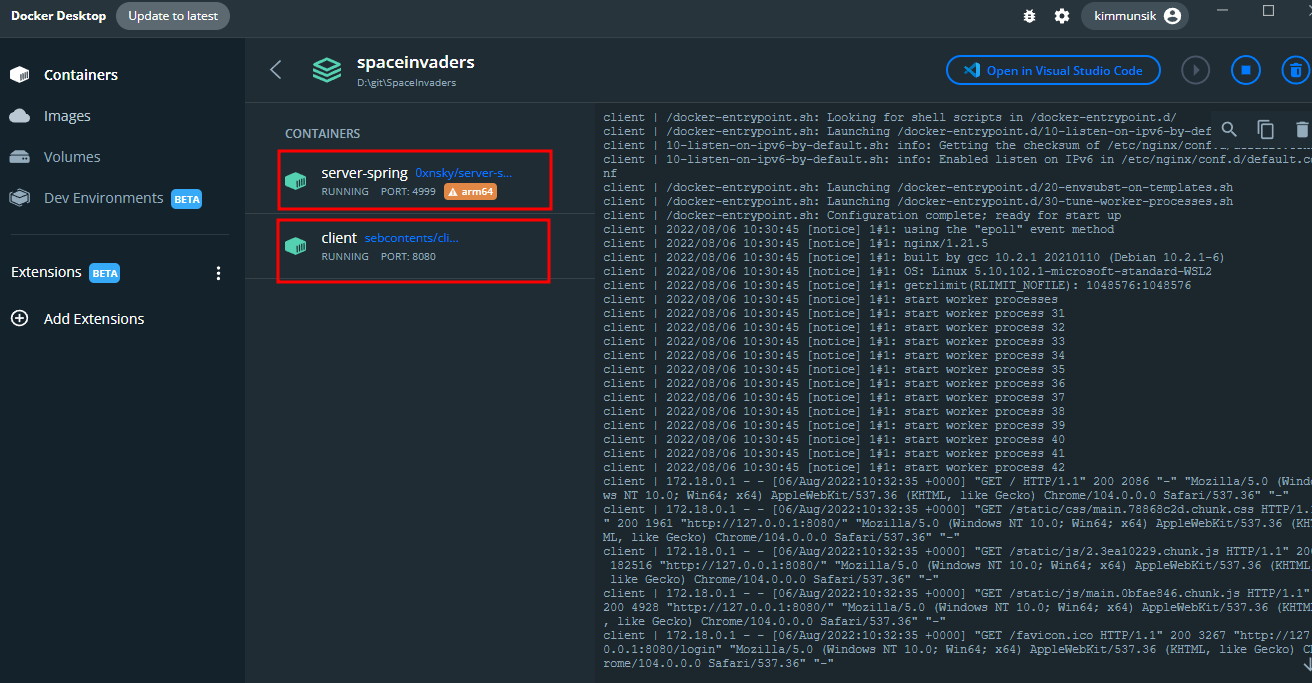
Task: Click the Add Extensions plus icon
Action: [19, 319]
